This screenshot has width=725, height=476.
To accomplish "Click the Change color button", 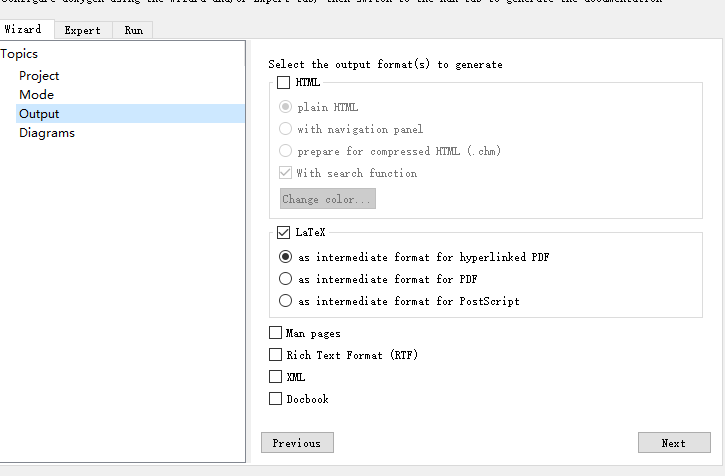I will click(327, 199).
